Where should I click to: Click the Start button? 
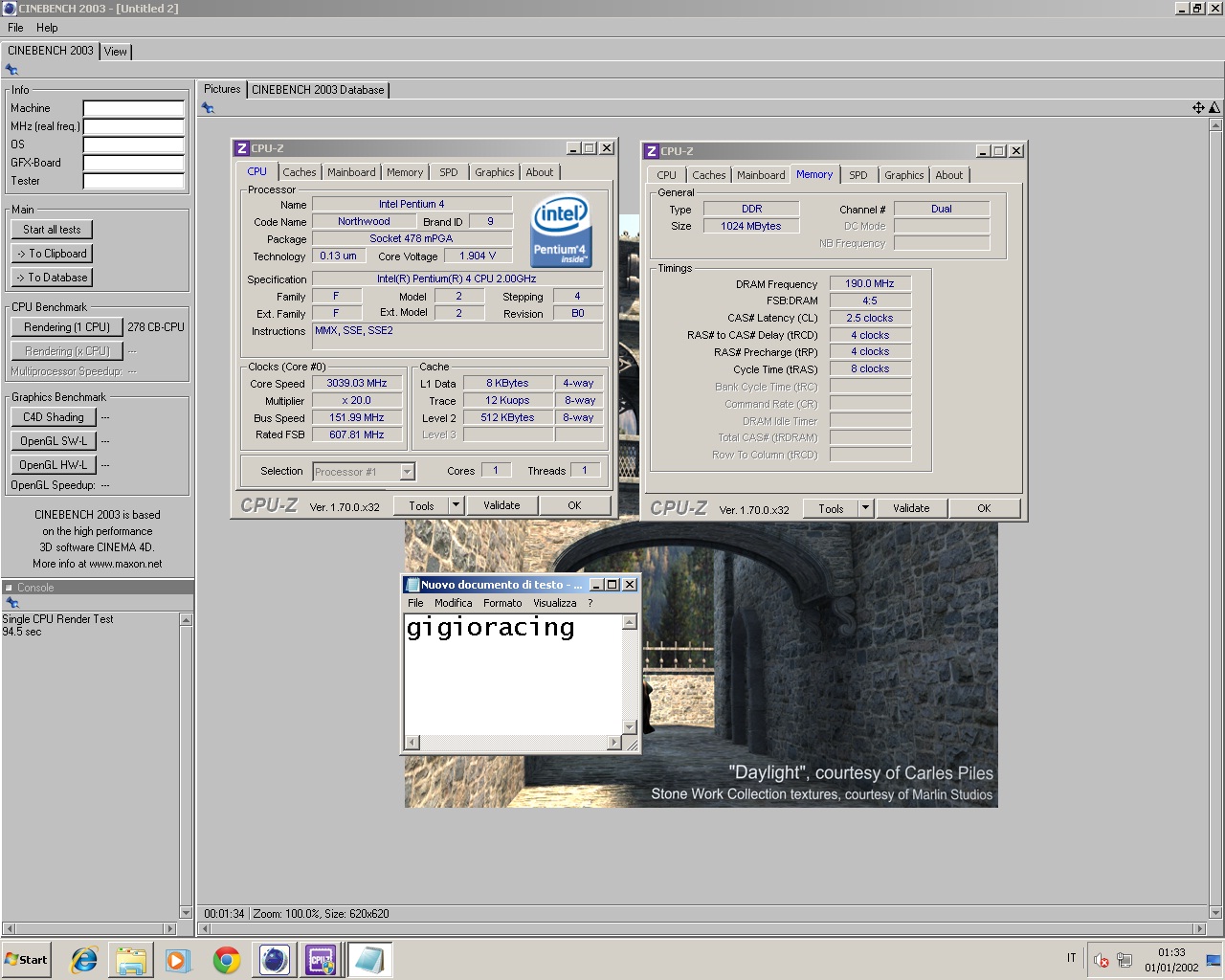pos(26,960)
